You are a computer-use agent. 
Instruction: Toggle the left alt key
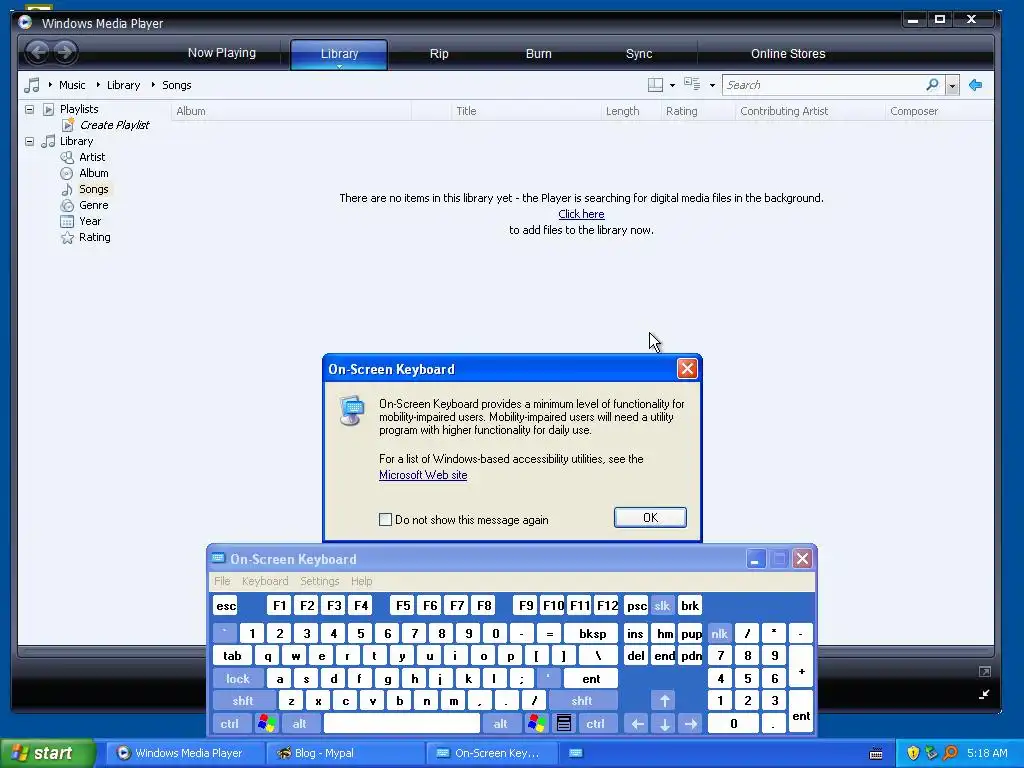pos(299,724)
